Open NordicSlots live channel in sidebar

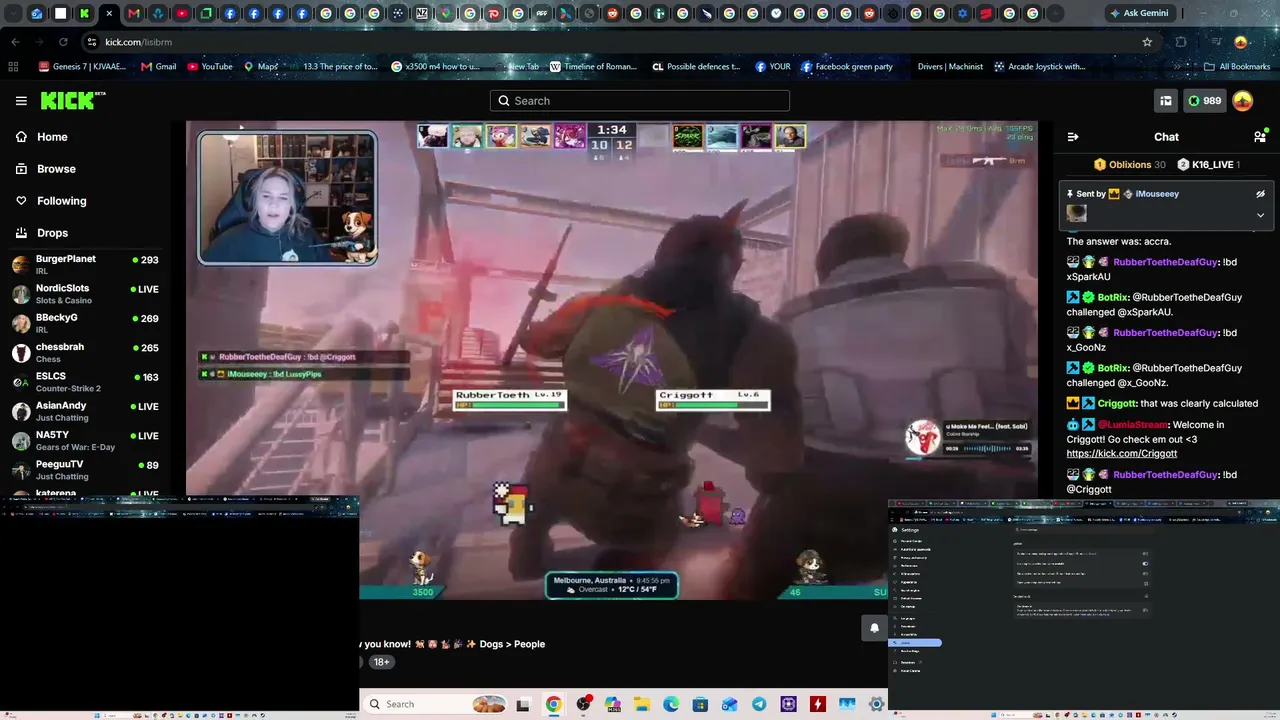[x=85, y=294]
